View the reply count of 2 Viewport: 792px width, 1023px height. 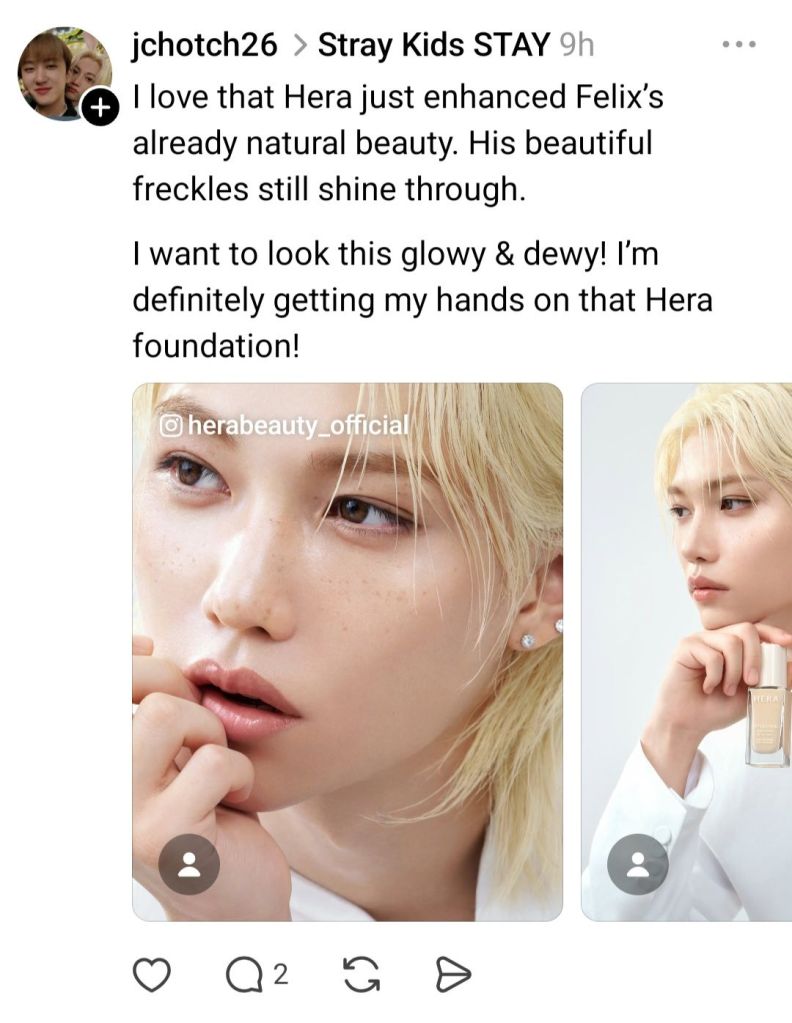point(281,974)
